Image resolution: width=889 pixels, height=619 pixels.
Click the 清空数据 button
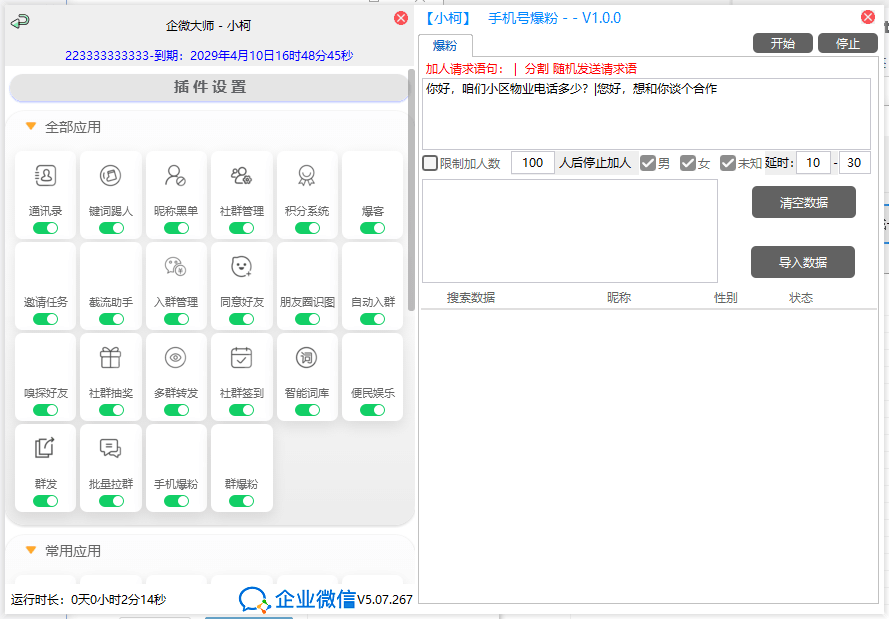(803, 202)
